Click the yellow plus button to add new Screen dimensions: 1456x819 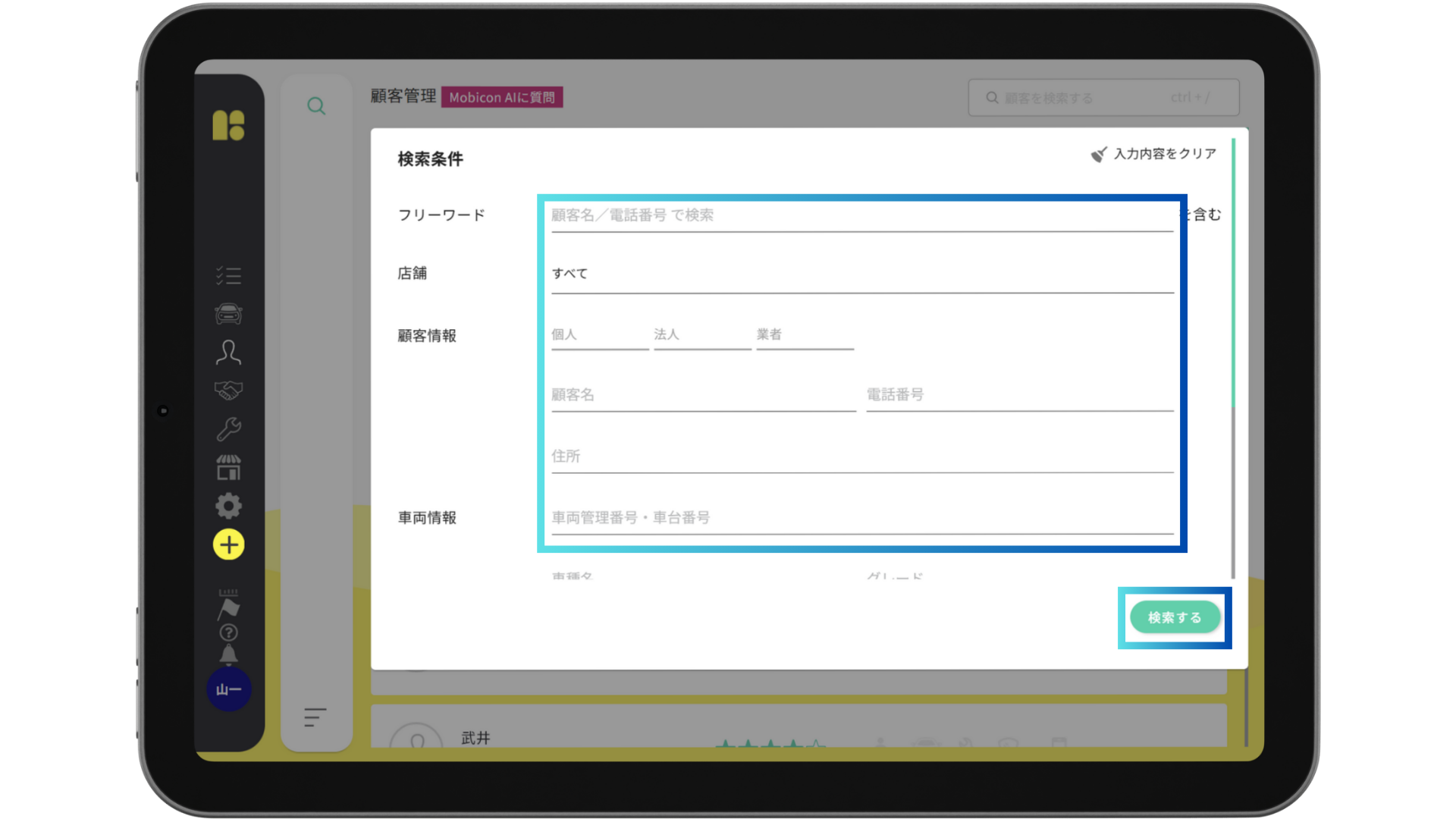pyautogui.click(x=229, y=544)
